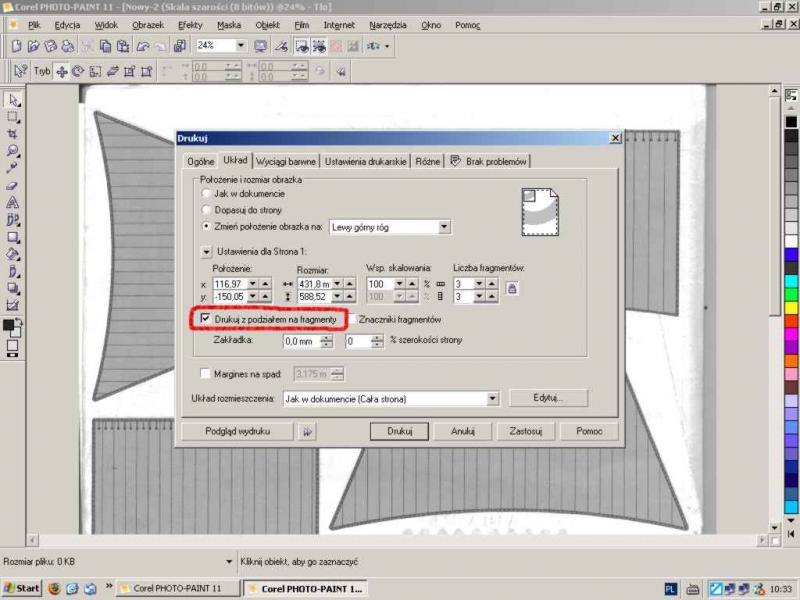Pick the blue swatch in color palette
Image resolution: width=800 pixels, height=600 pixels.
791,254
